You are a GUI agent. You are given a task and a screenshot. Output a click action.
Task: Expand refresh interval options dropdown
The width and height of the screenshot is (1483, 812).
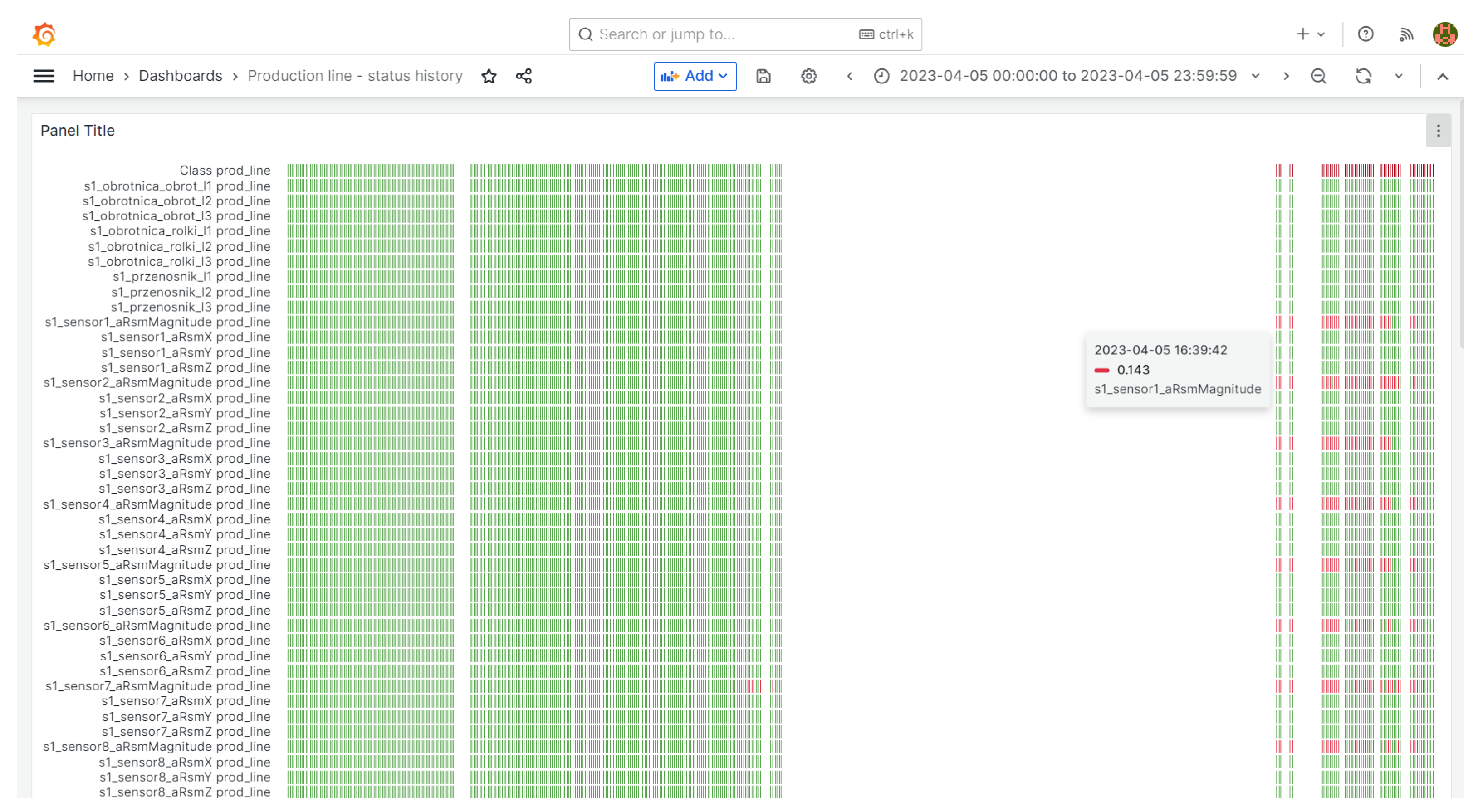tap(1398, 76)
